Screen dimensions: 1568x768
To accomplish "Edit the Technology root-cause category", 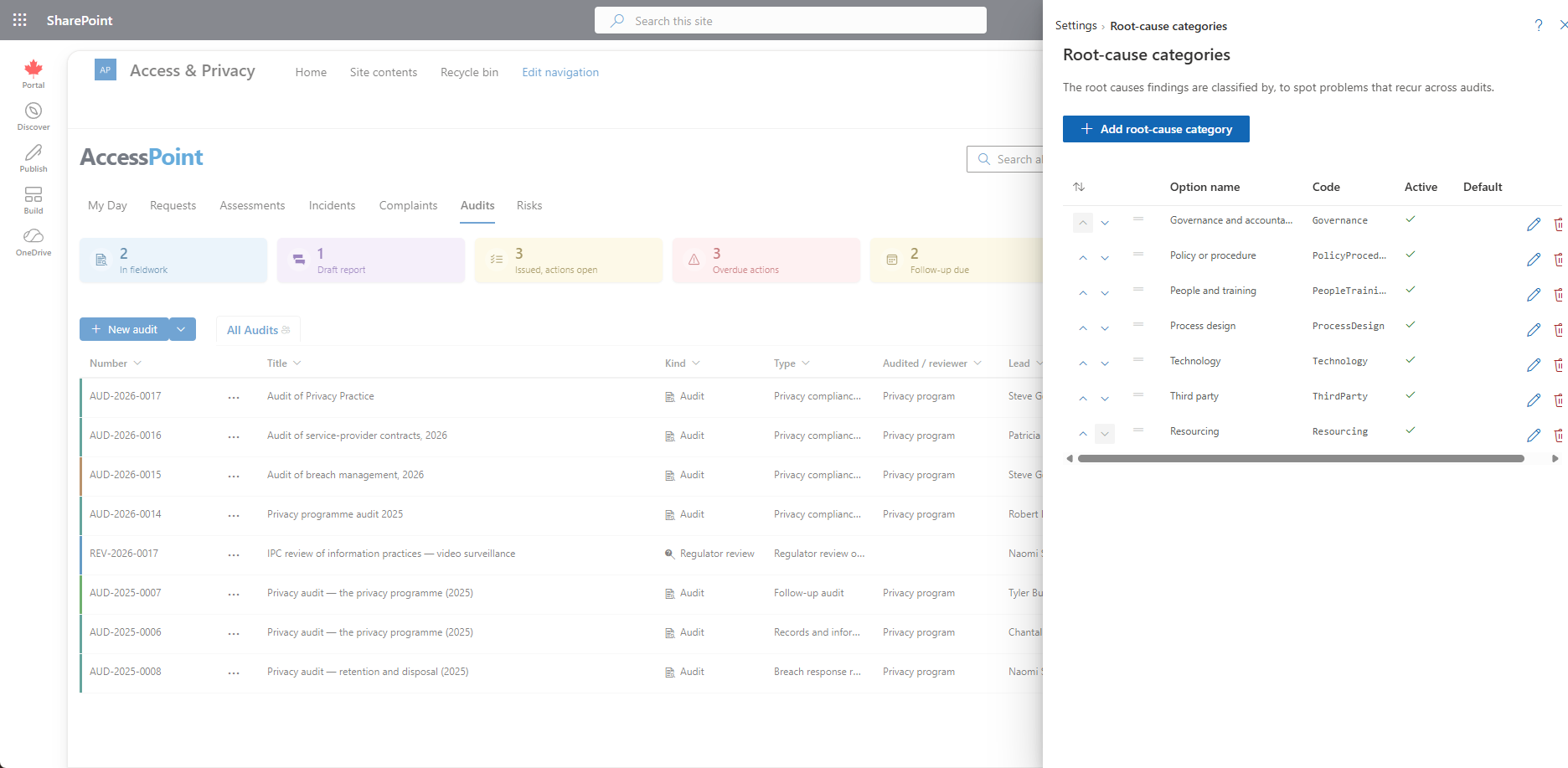I will pos(1534,365).
